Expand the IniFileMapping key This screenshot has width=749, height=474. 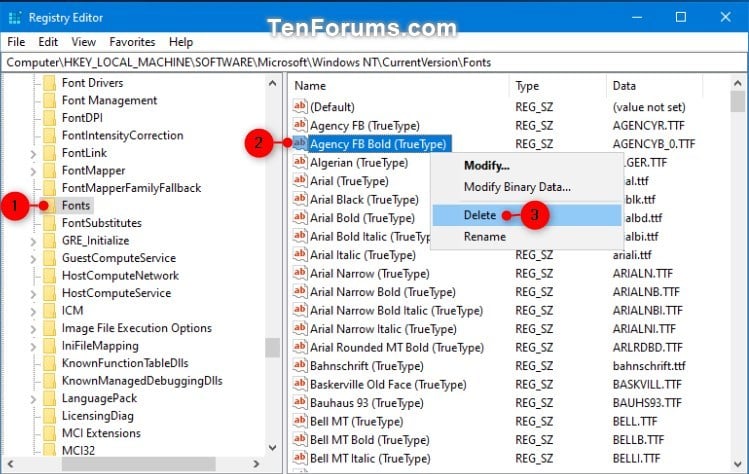coord(33,346)
